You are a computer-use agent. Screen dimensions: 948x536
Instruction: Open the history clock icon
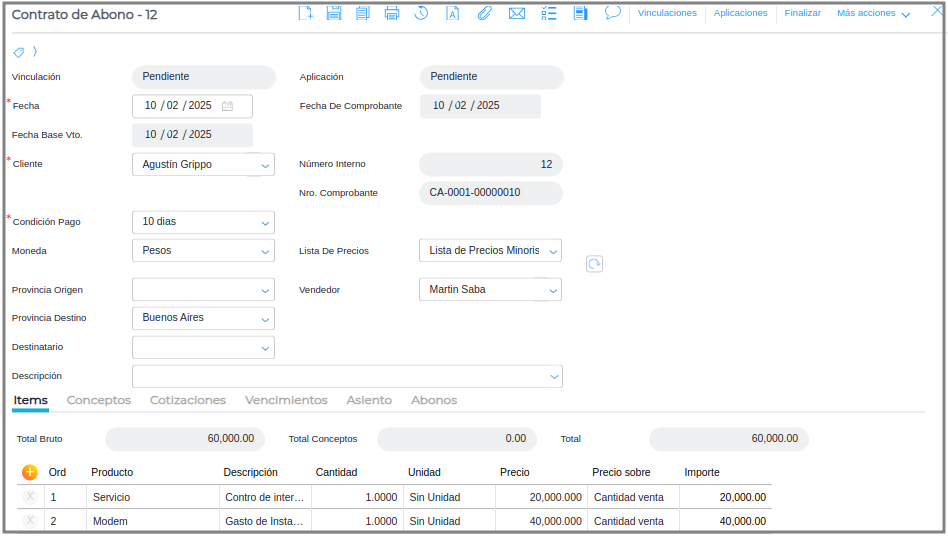click(x=421, y=13)
